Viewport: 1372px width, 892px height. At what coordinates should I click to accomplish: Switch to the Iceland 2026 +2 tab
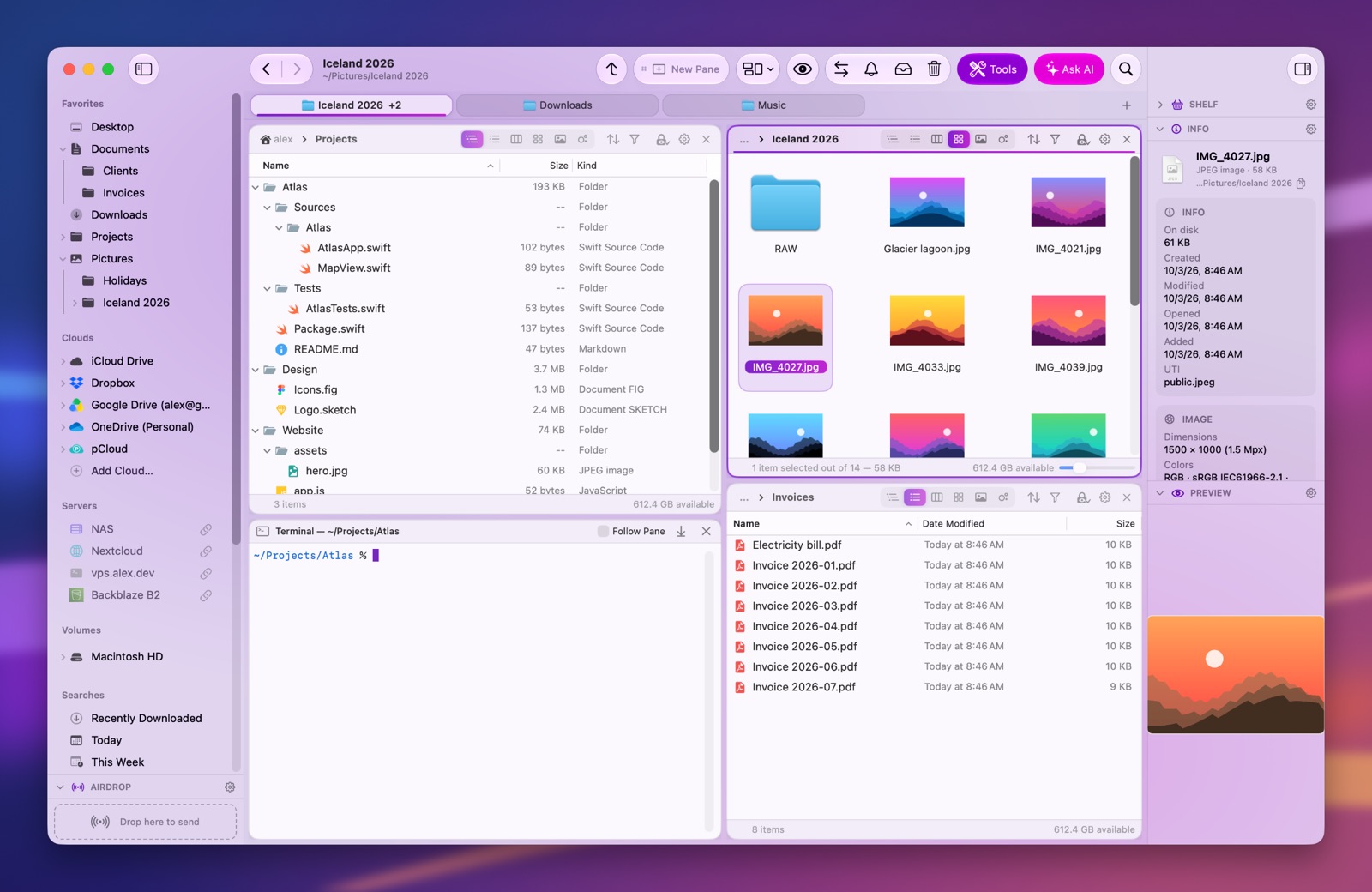click(352, 105)
